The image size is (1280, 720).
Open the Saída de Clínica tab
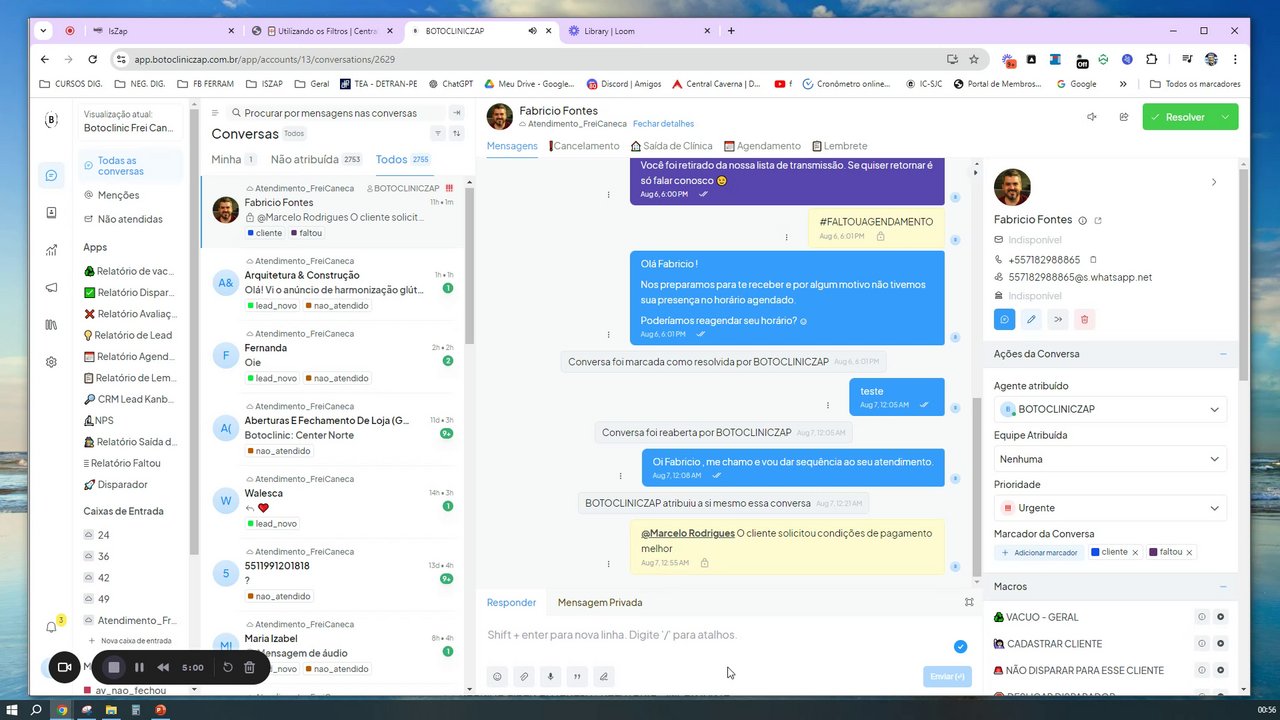pos(671,146)
